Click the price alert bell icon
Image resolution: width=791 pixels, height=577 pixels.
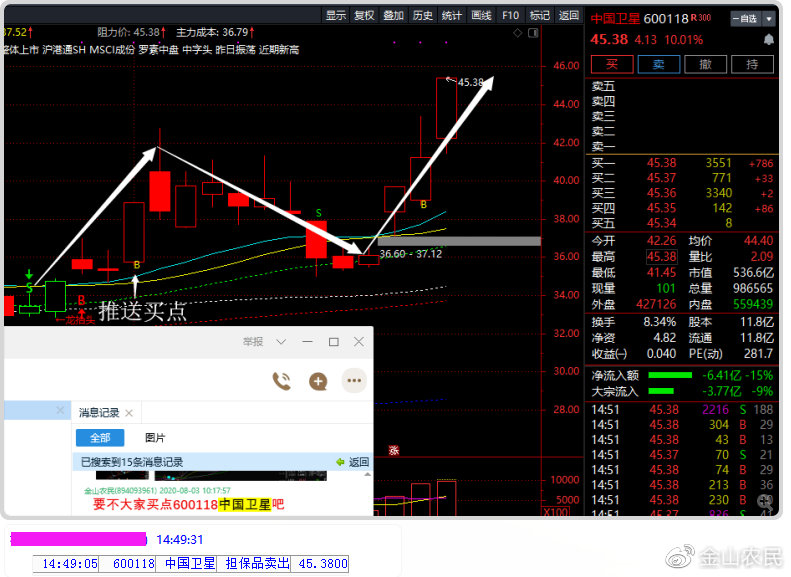click(769, 39)
